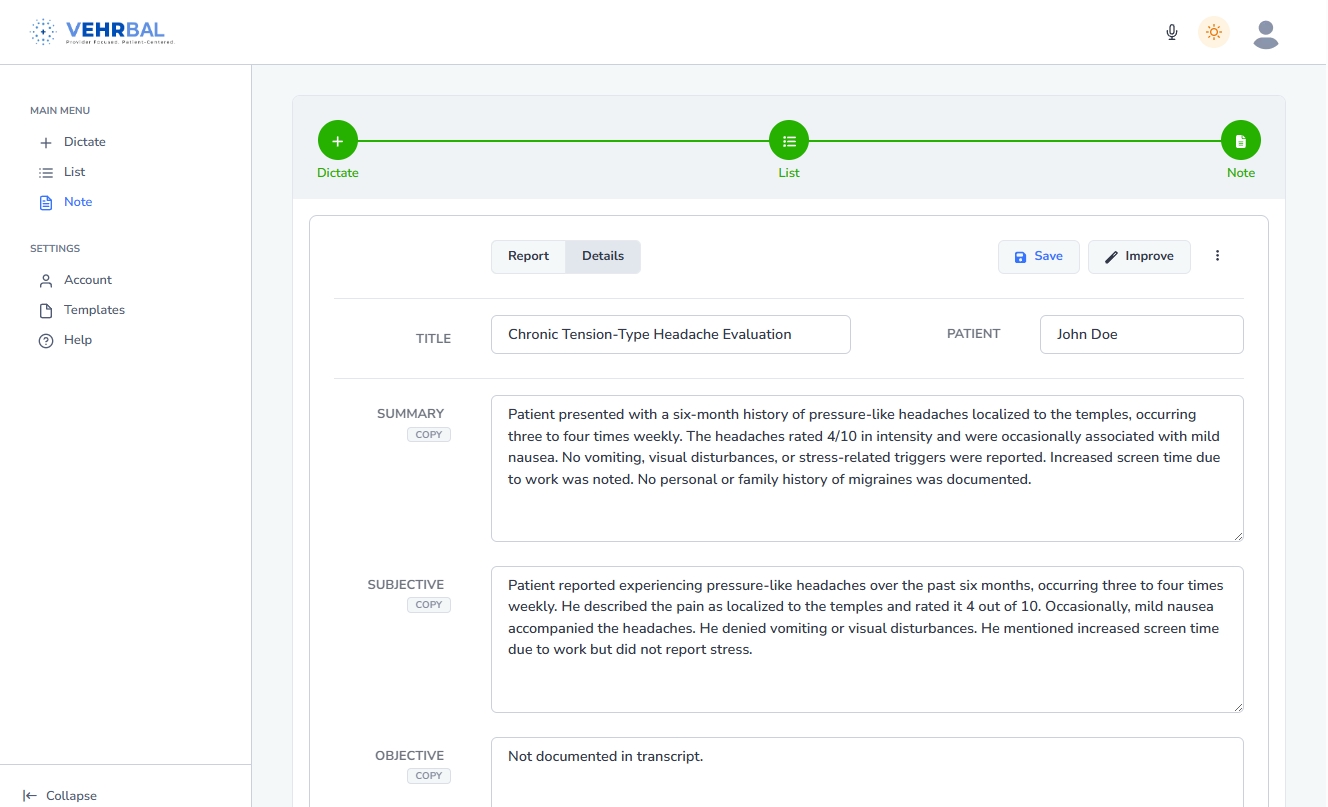The image size is (1328, 807).
Task: Click the Improve button
Action: click(1139, 256)
